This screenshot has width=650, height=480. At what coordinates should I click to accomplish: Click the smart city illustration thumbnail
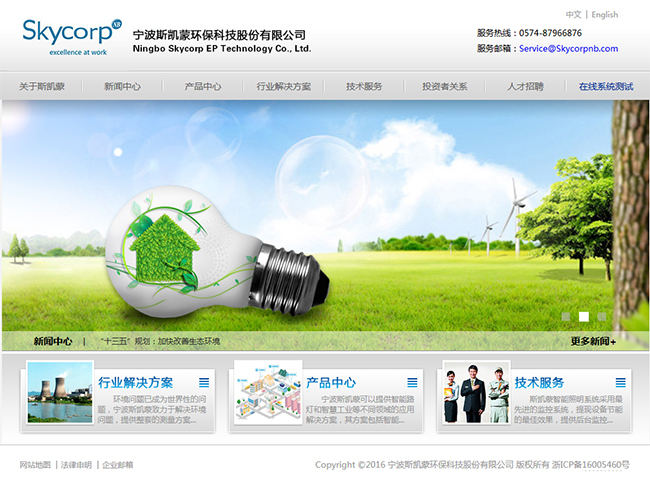tap(267, 392)
